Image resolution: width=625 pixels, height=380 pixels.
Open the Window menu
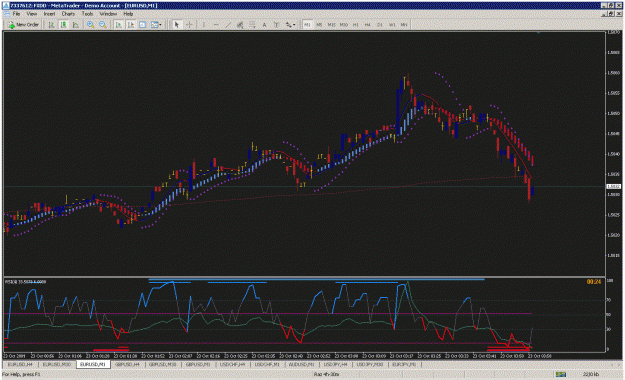click(x=108, y=14)
